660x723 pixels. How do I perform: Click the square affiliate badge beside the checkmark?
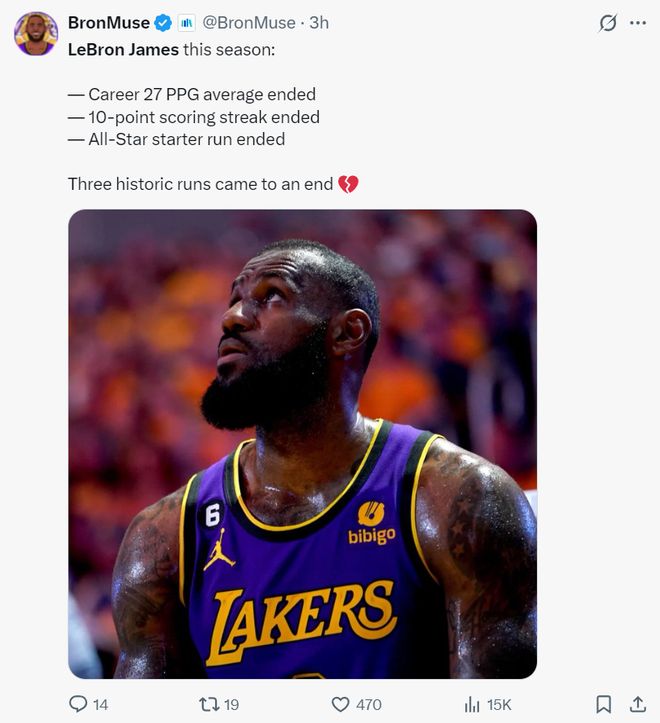[x=185, y=22]
